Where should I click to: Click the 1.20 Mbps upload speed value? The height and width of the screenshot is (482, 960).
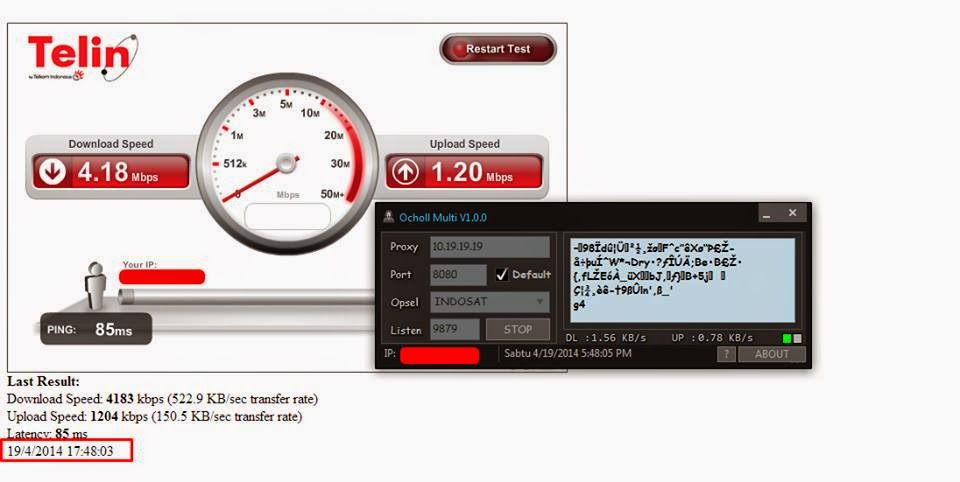click(471, 172)
